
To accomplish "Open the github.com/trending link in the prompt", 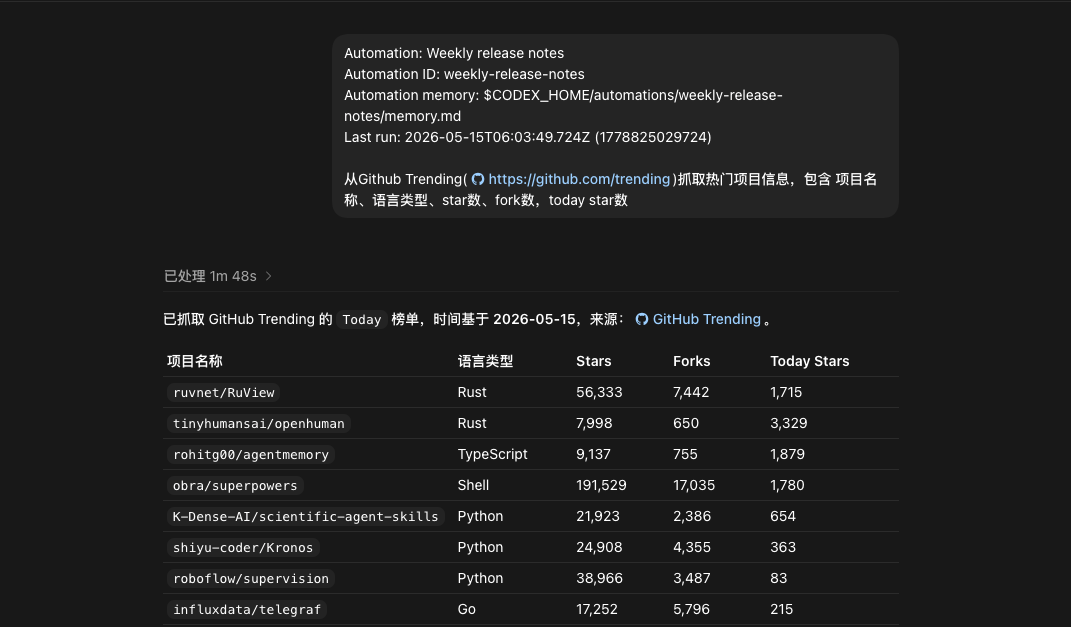I will pos(579,179).
